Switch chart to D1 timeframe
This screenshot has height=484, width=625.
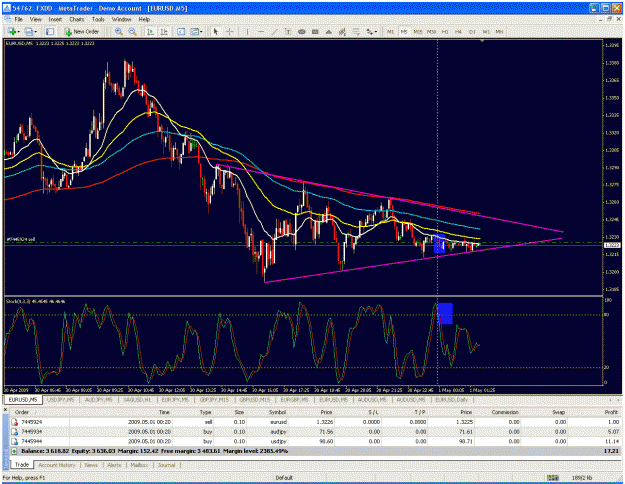[472, 31]
